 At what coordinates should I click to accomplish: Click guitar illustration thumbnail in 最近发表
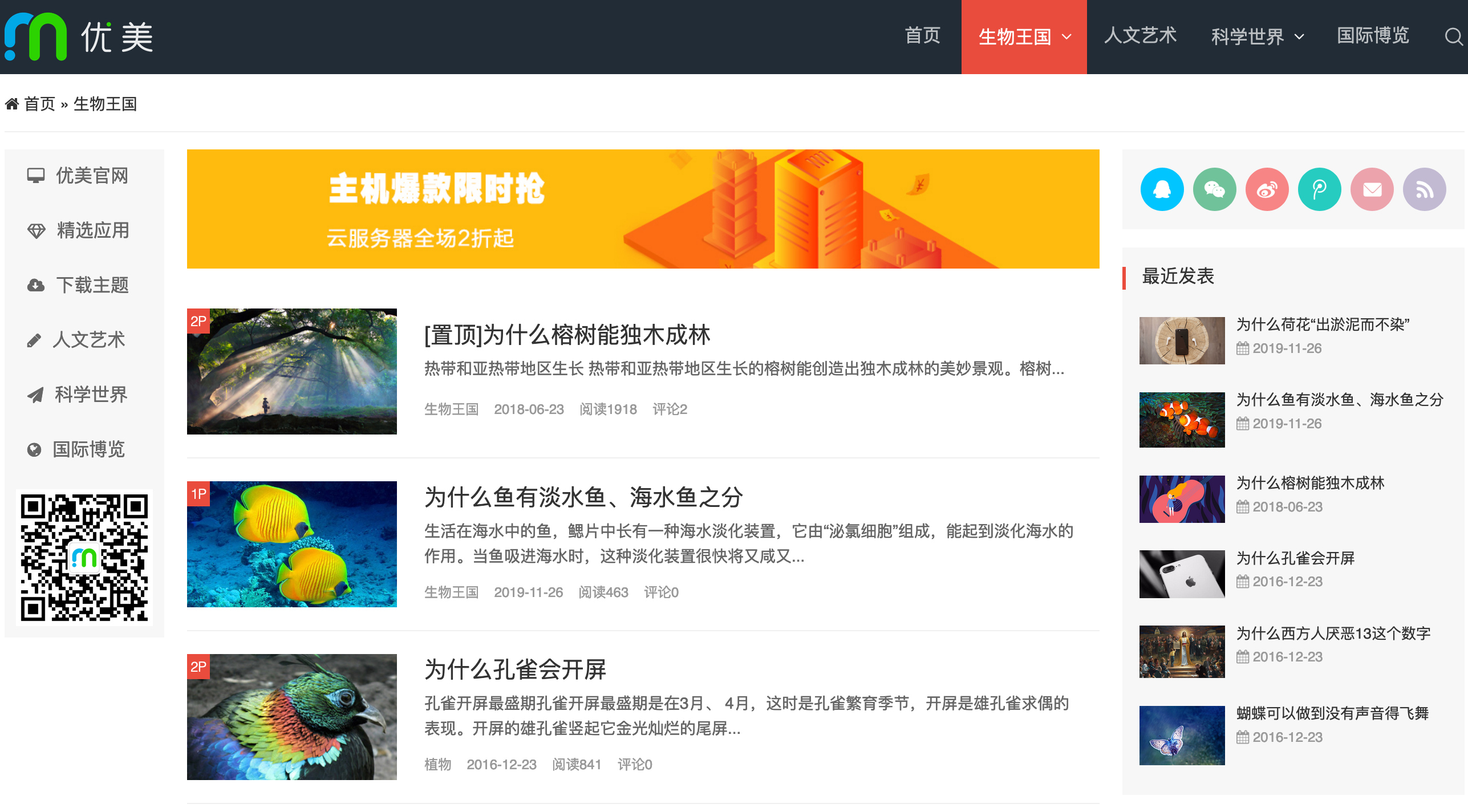click(1182, 500)
